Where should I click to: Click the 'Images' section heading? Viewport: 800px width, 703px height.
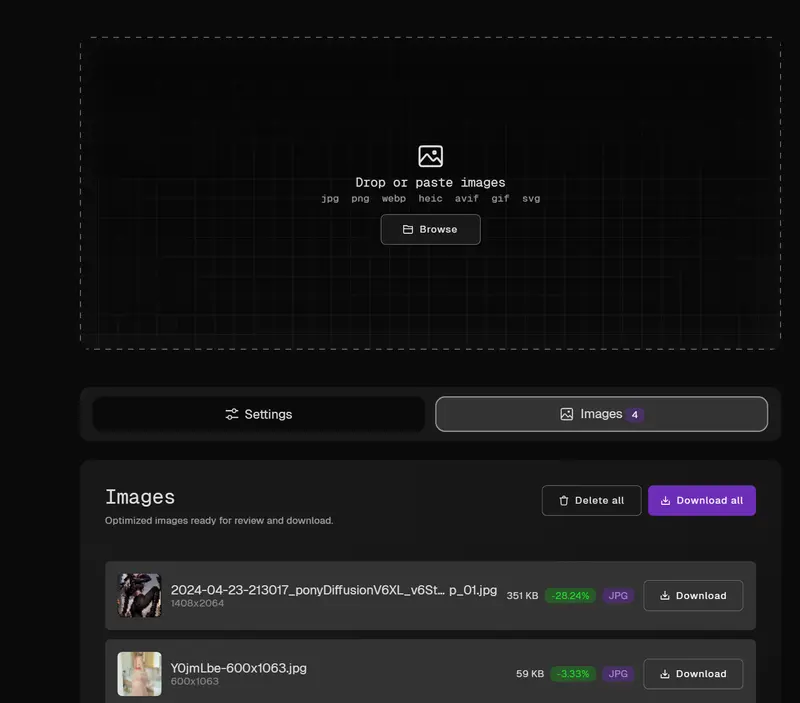[140, 497]
